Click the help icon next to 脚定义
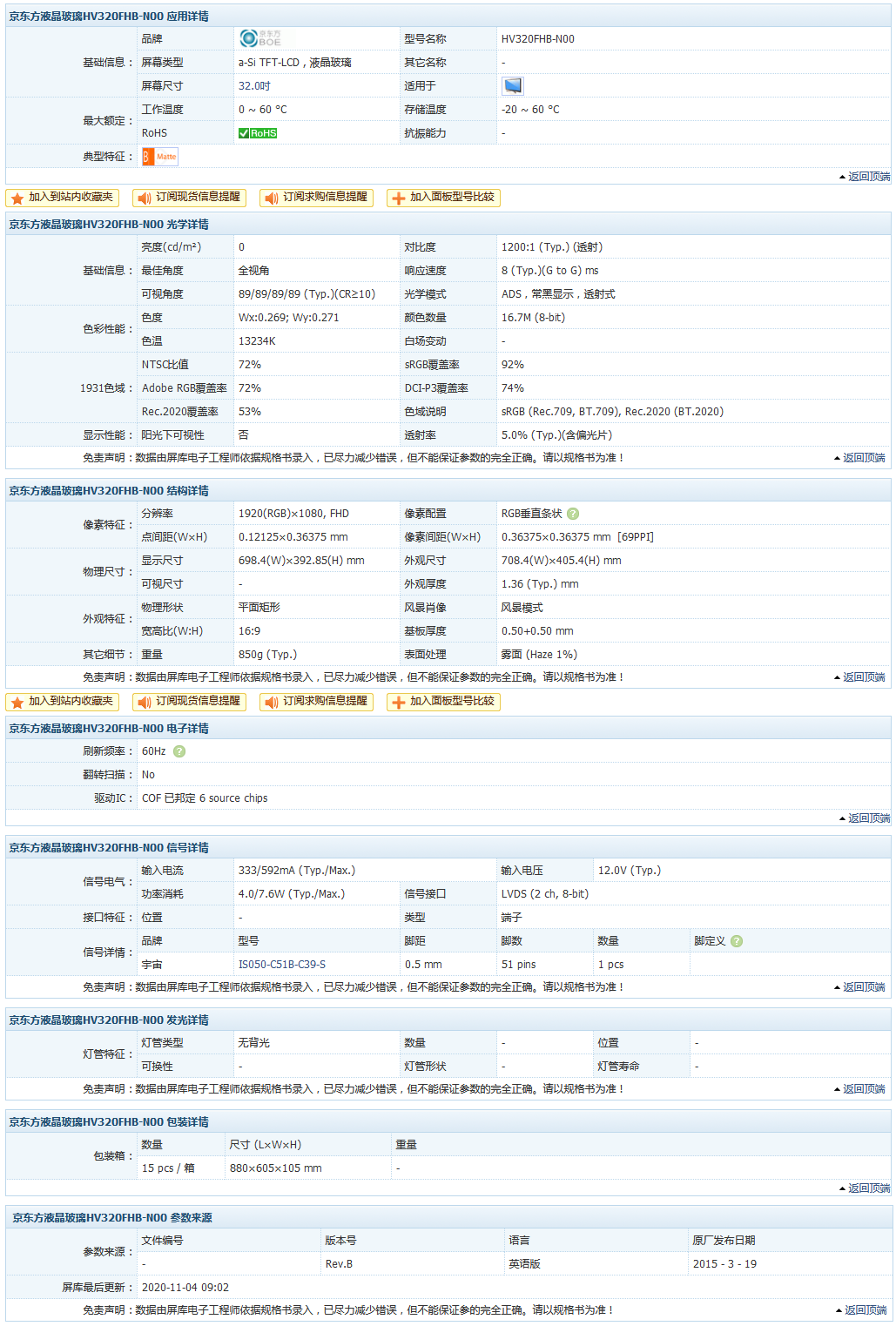Screen dimensions: 896x1326 pos(737,940)
